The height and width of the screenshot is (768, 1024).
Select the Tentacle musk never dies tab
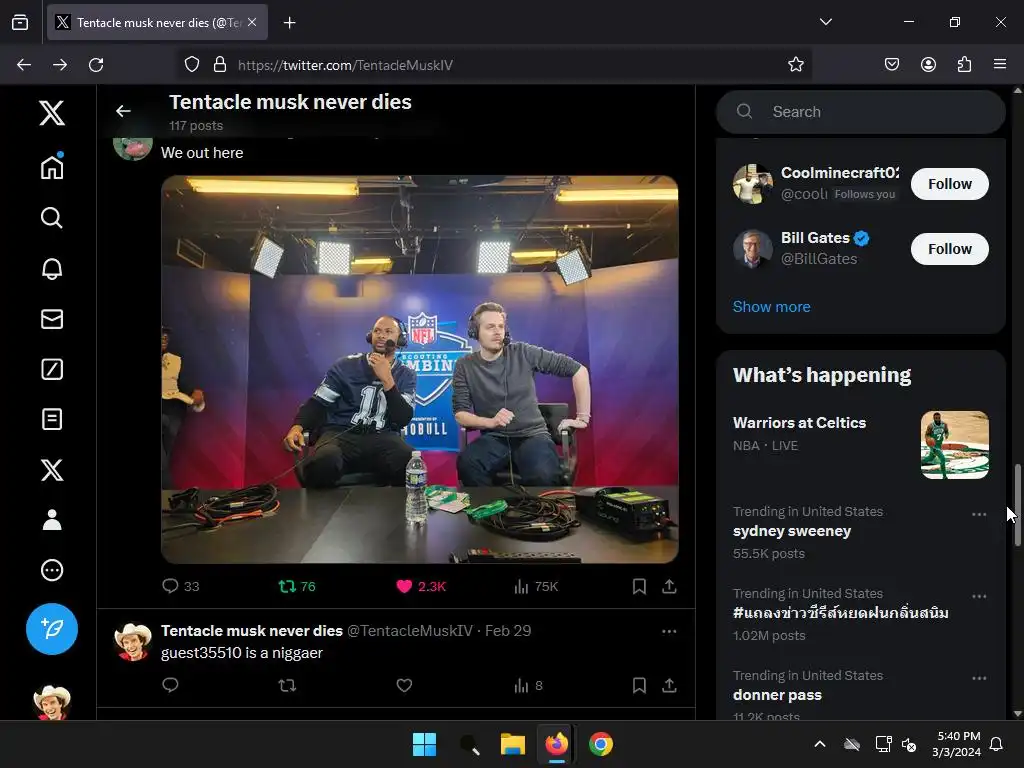(157, 23)
